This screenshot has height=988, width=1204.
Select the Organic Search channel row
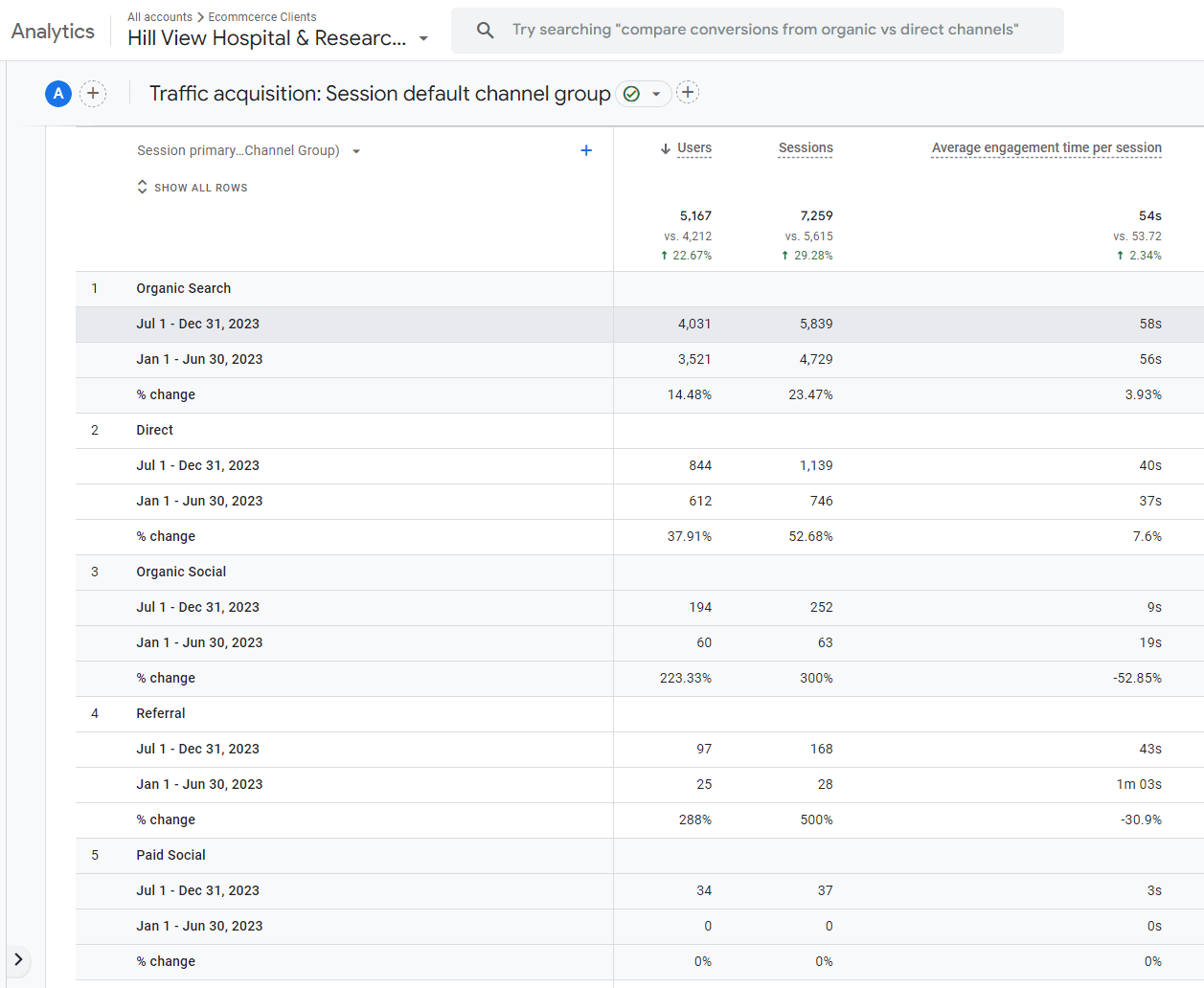[184, 288]
